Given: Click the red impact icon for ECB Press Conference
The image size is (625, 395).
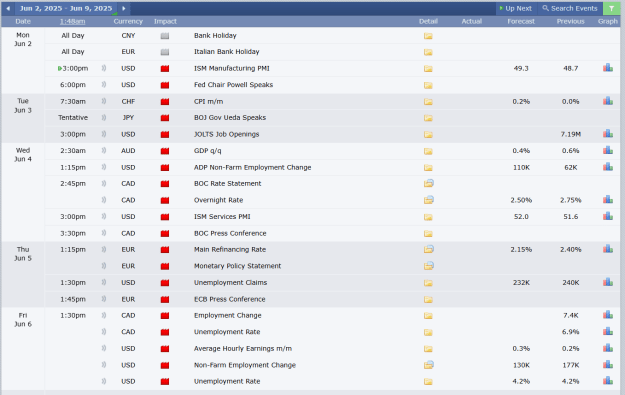Looking at the screenshot, I should 165,299.
